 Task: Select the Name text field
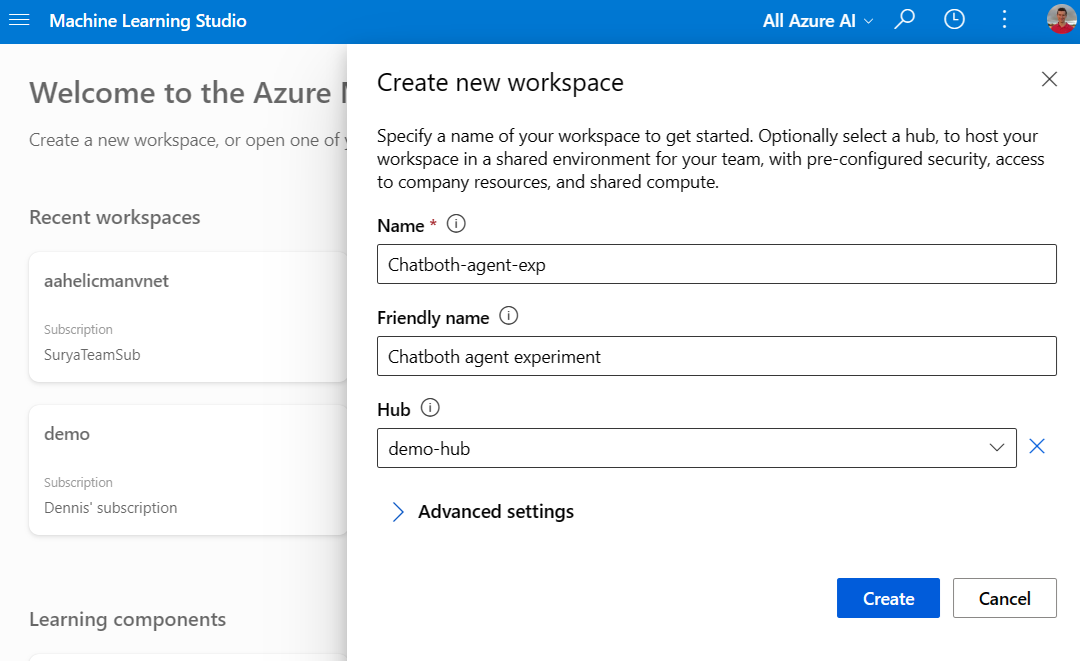click(x=716, y=264)
